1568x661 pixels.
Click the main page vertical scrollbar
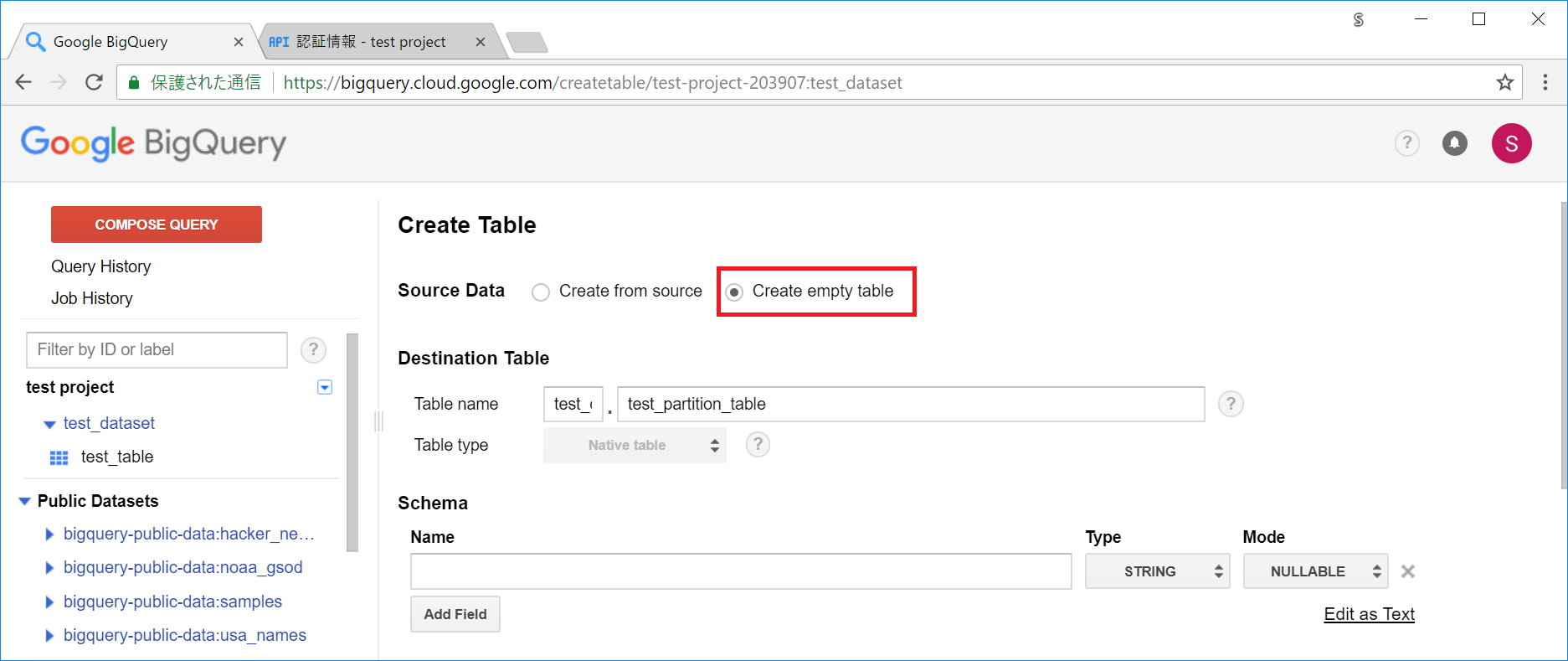(1563, 345)
